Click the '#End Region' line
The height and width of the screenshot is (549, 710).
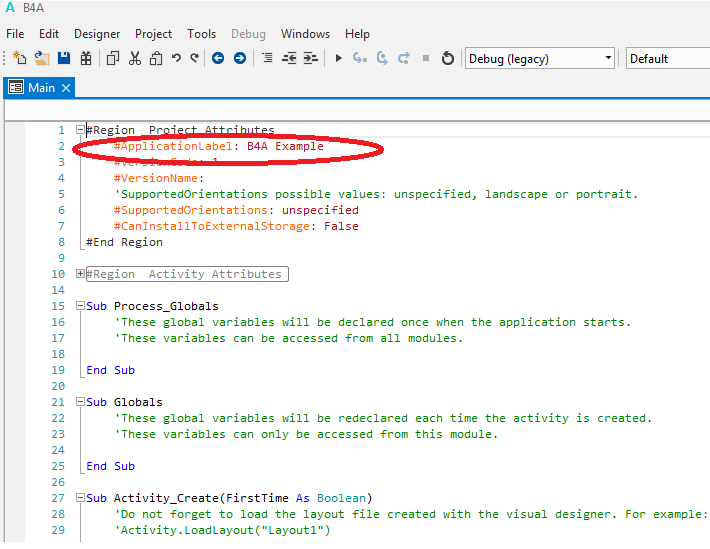pos(124,242)
